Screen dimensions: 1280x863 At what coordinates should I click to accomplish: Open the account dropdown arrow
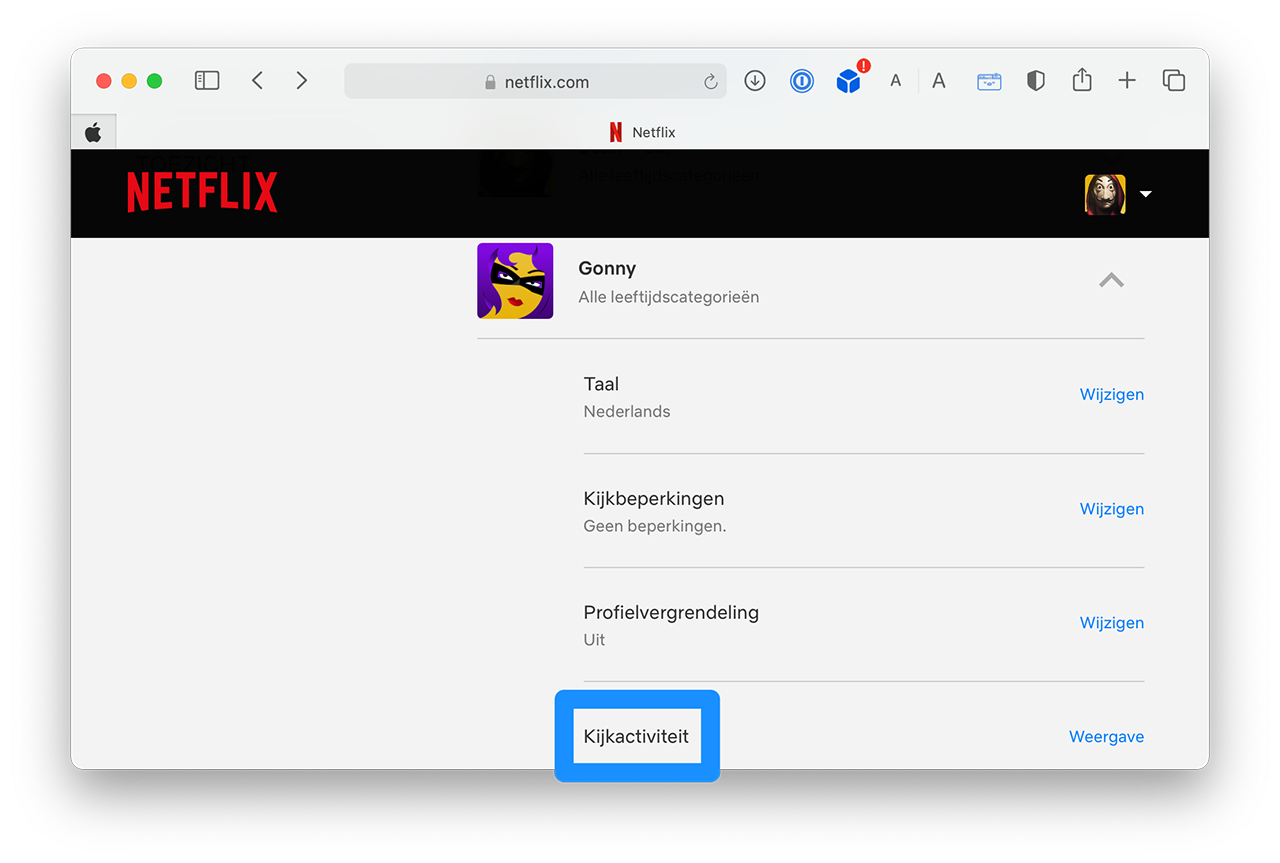[1146, 194]
